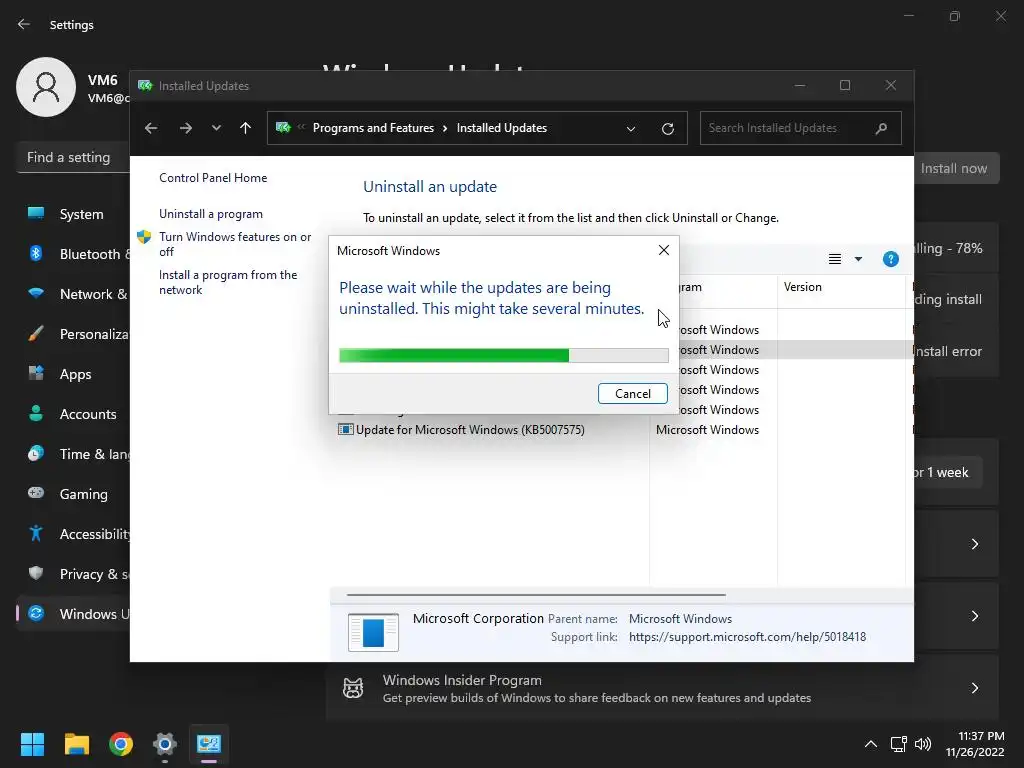Click the network tray icon
The height and width of the screenshot is (768, 1024).
(x=899, y=744)
